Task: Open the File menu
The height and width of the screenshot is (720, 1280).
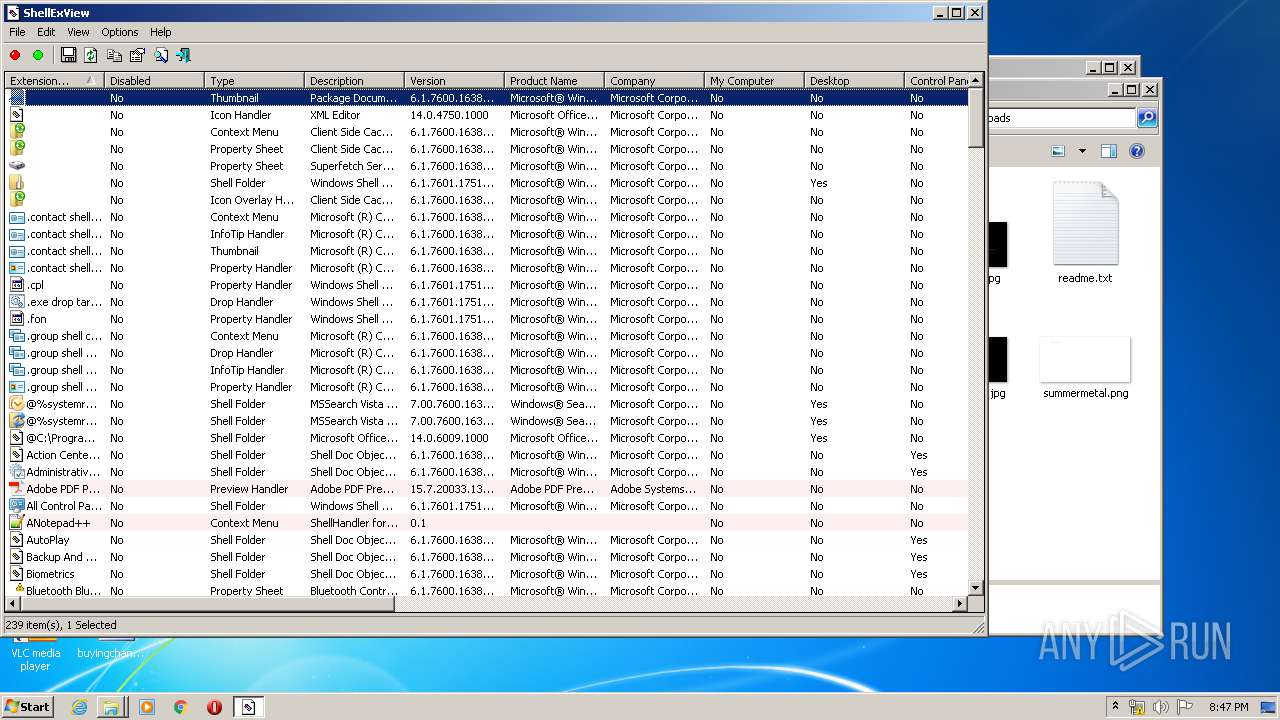Action: point(17,32)
